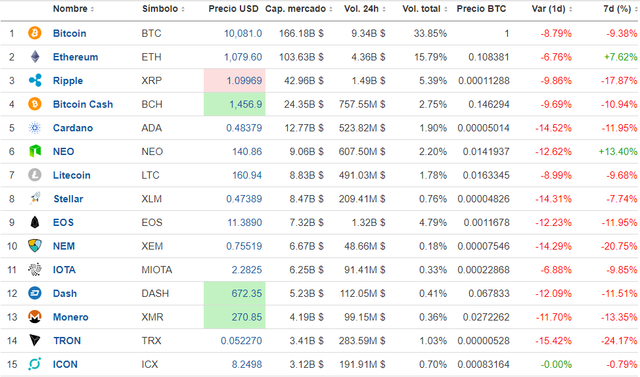Sort by Vol. total header
Screen dimensions: 640x377
pyautogui.click(x=424, y=9)
